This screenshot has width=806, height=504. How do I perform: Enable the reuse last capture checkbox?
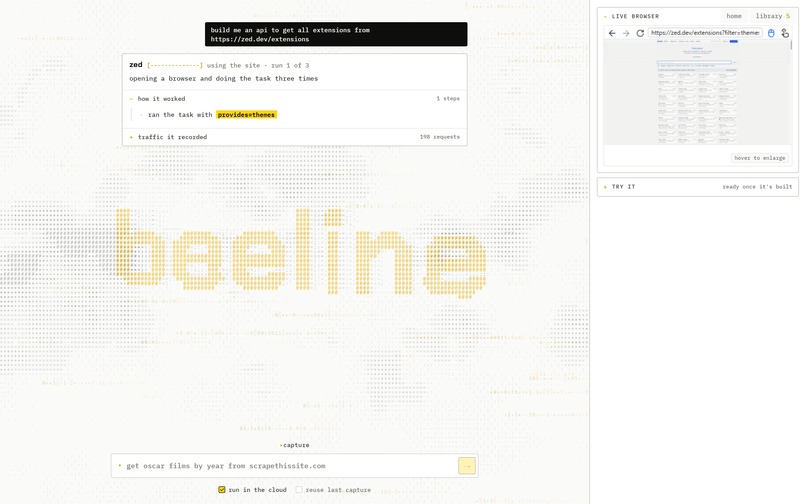click(x=299, y=490)
